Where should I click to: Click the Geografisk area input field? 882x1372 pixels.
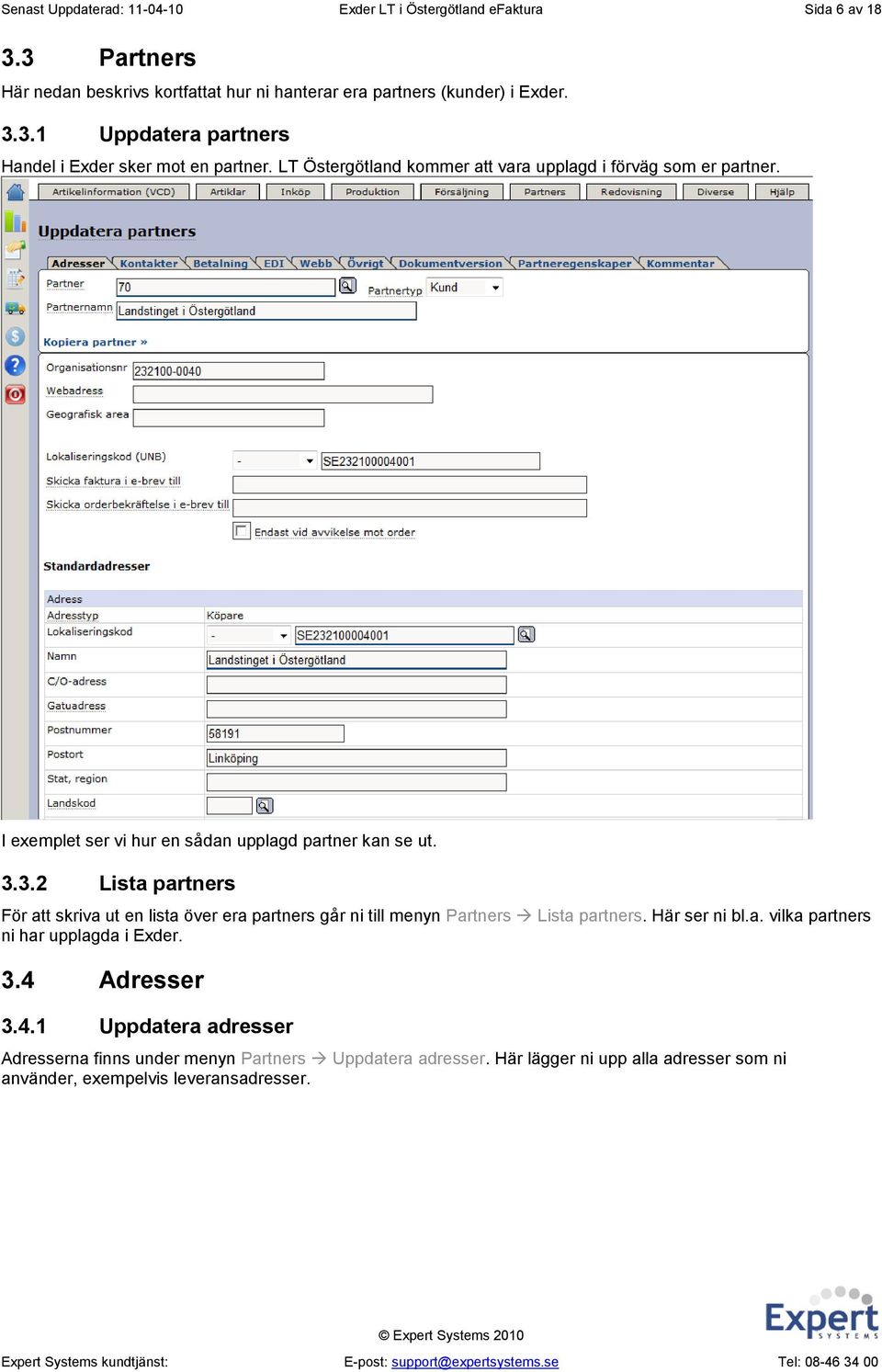[229, 418]
